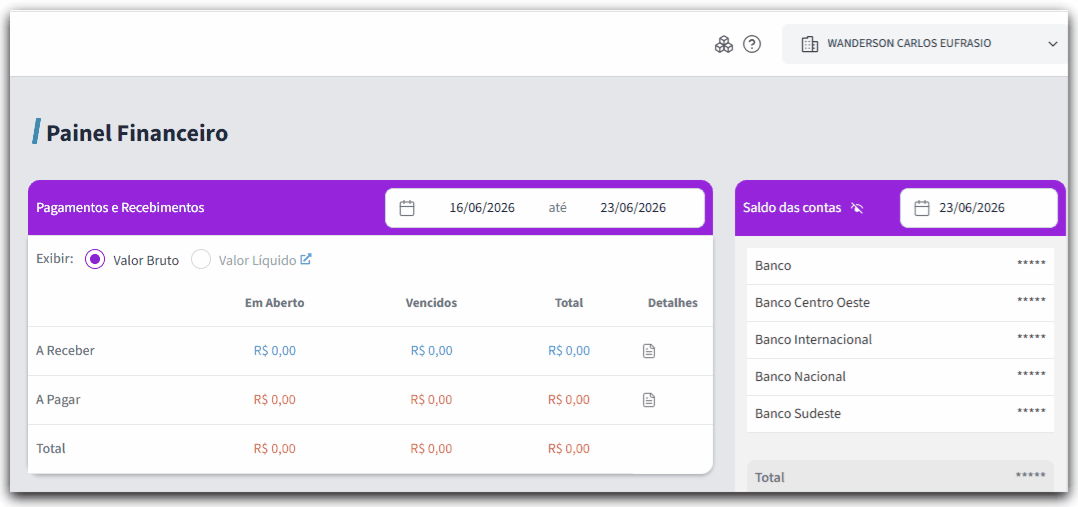Click A Receber Total value R$ 0,00
Viewport: 1078px width, 507px height.
569,351
